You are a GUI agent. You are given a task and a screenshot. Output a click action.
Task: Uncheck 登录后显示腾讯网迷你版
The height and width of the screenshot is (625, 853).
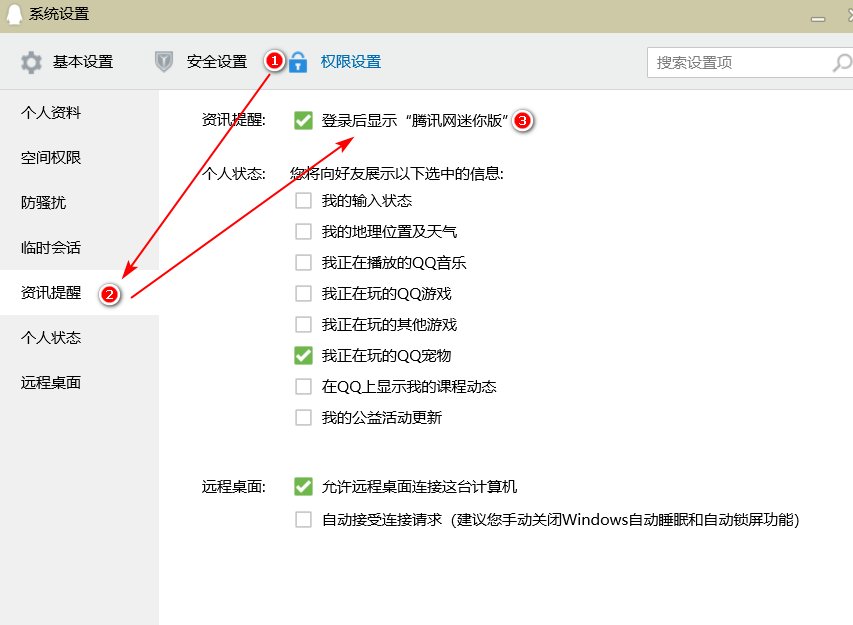[x=303, y=120]
